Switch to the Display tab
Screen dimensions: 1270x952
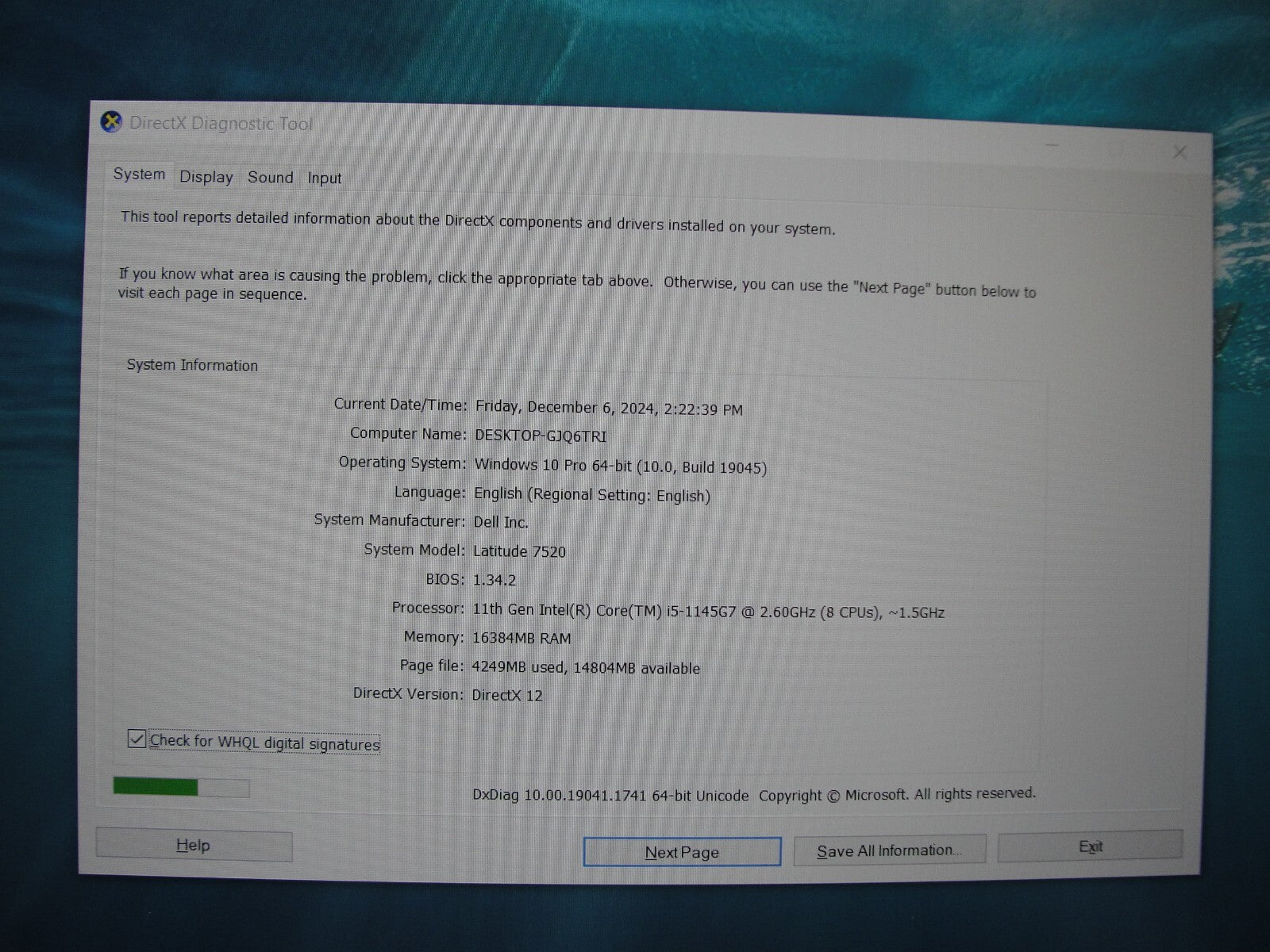point(206,177)
